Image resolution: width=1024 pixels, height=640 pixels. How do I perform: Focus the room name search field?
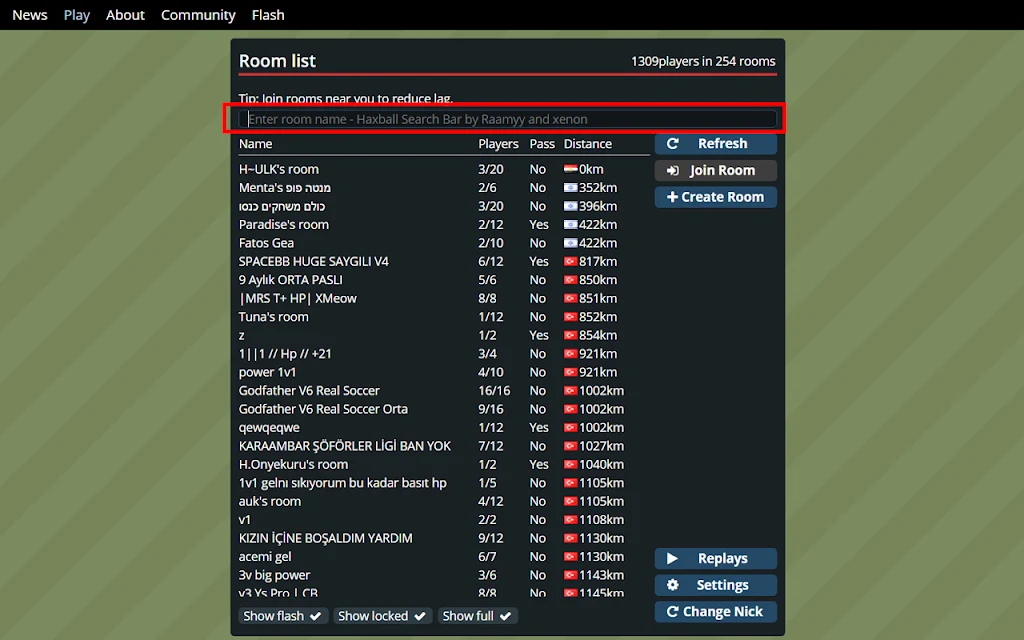tap(507, 119)
